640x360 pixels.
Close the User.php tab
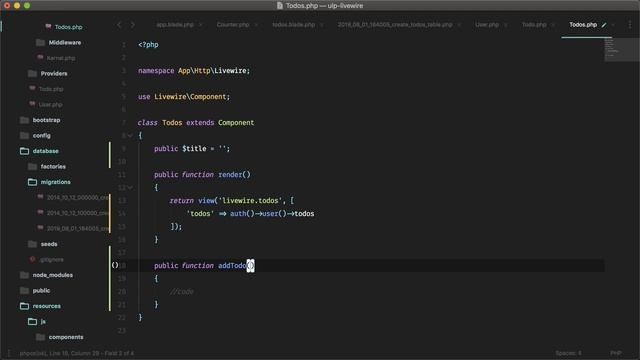click(x=505, y=25)
